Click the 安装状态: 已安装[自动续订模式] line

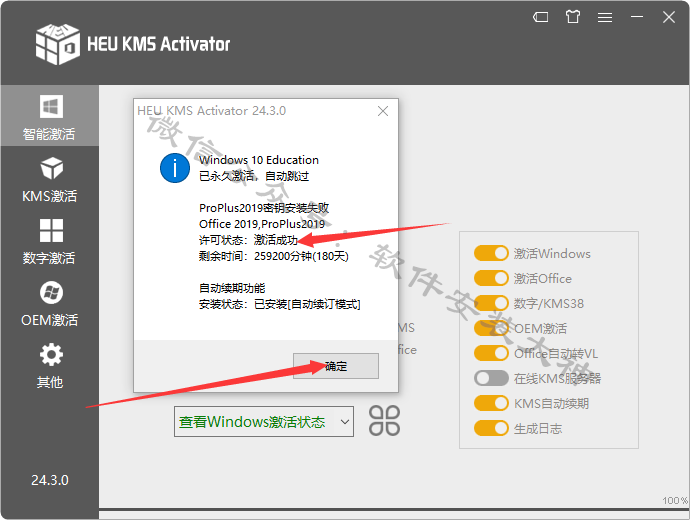(279, 304)
